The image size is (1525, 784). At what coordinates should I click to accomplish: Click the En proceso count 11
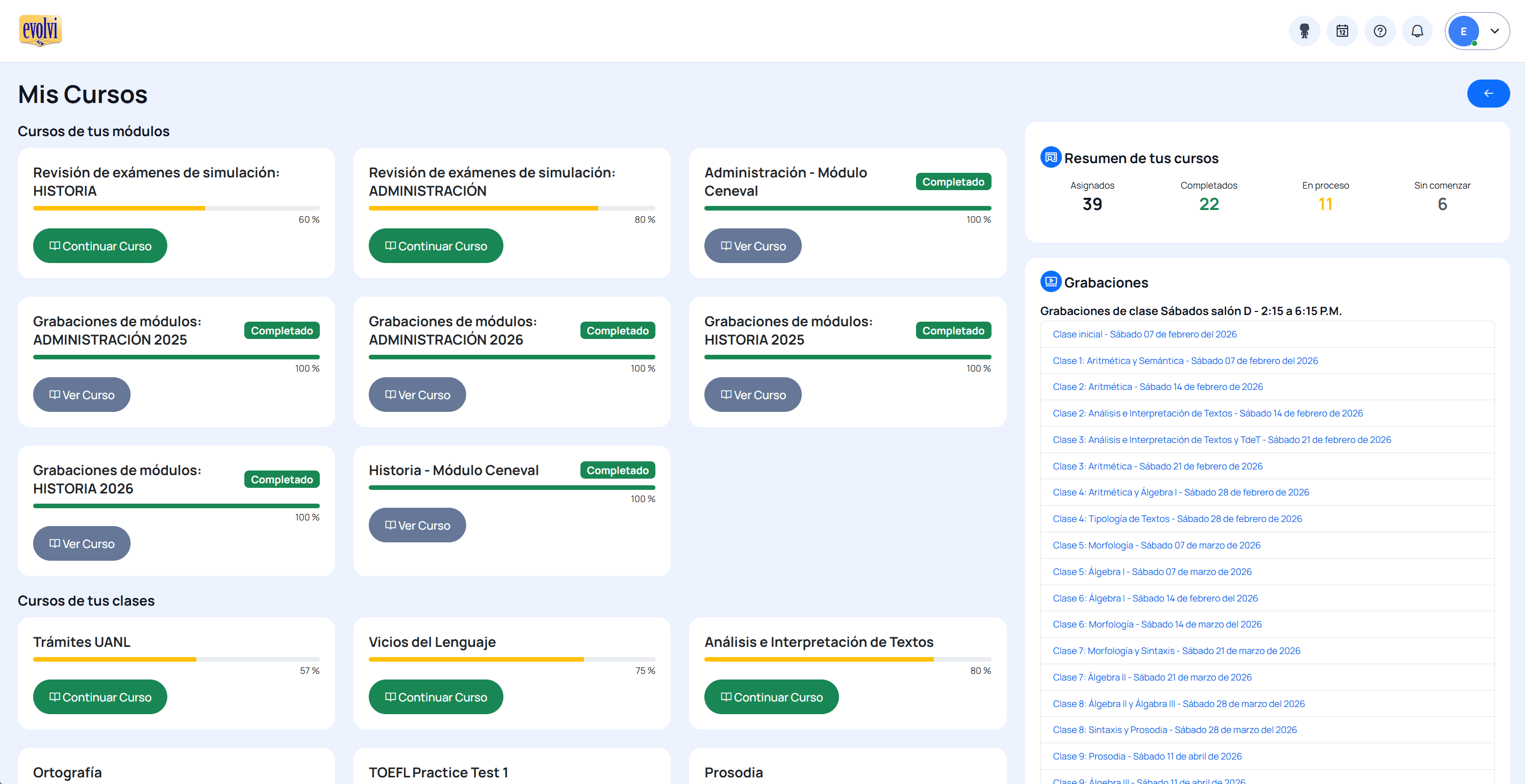(1326, 204)
